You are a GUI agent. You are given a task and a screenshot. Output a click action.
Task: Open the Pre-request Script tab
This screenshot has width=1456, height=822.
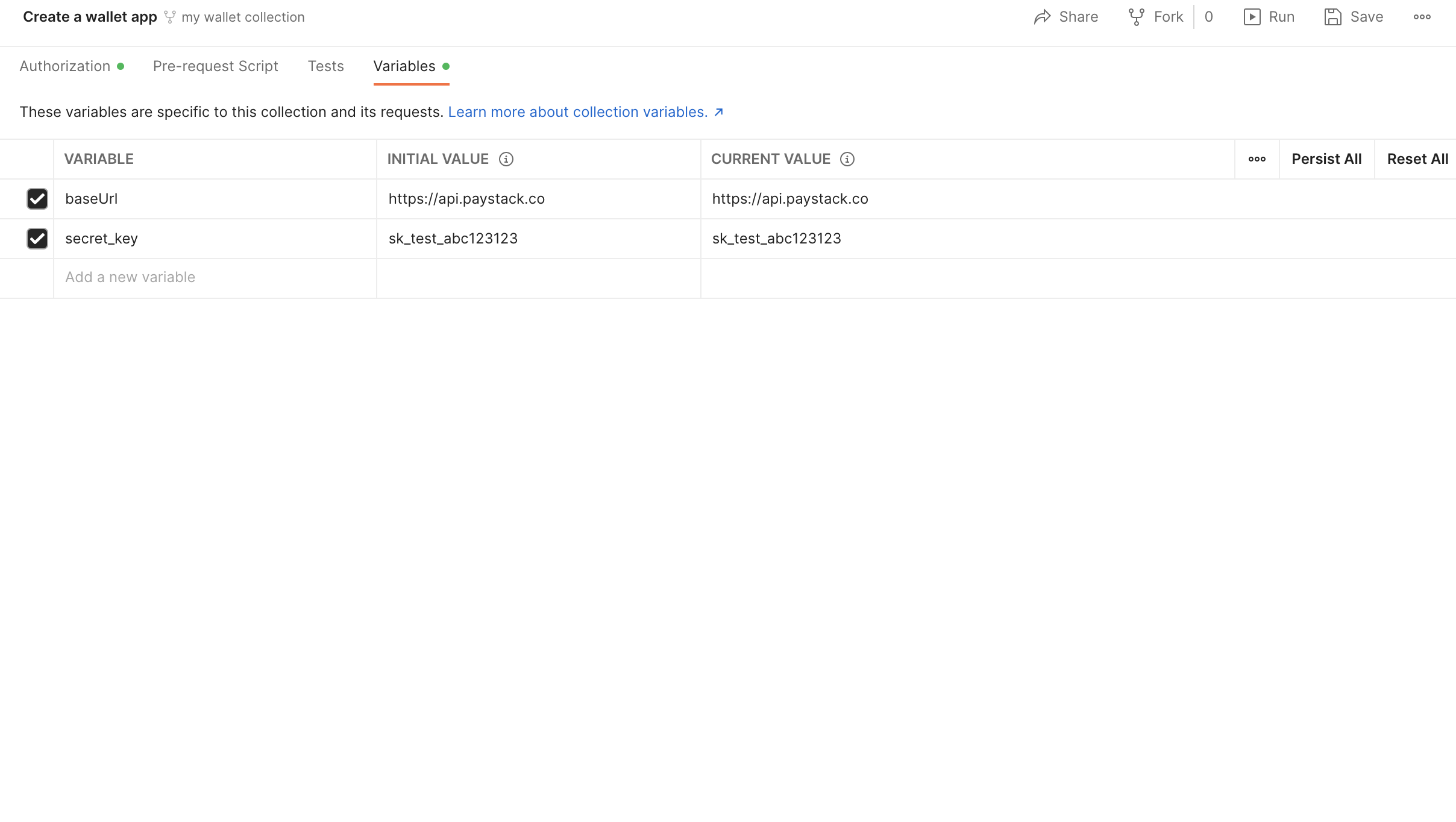pos(215,66)
